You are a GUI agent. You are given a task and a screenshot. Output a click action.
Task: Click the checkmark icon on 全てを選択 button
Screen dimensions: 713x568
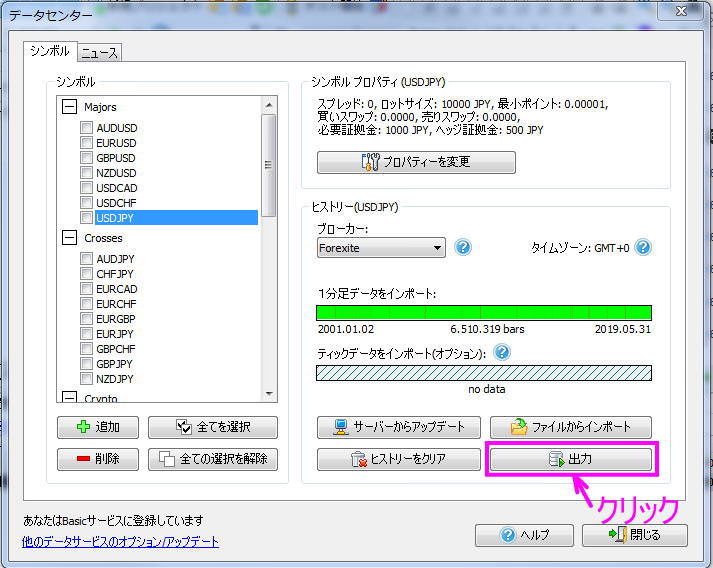pyautogui.click(x=184, y=427)
